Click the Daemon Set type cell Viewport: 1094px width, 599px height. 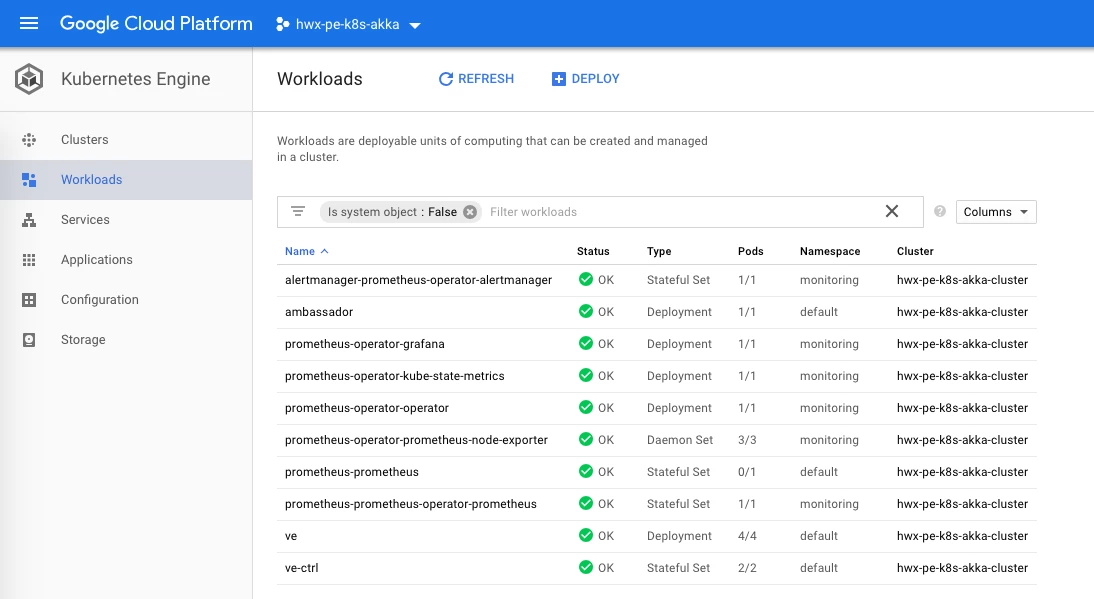(680, 440)
